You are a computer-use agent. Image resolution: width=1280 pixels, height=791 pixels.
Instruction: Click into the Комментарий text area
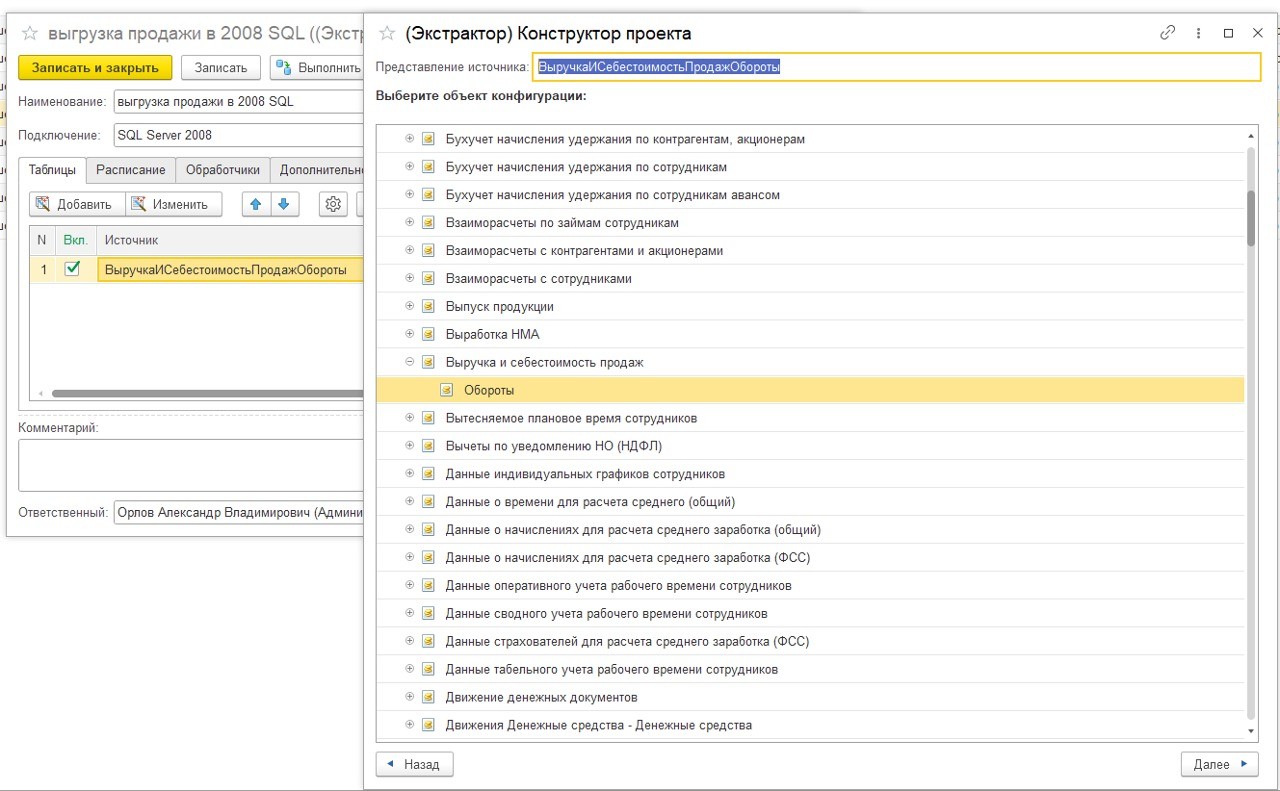[x=190, y=466]
